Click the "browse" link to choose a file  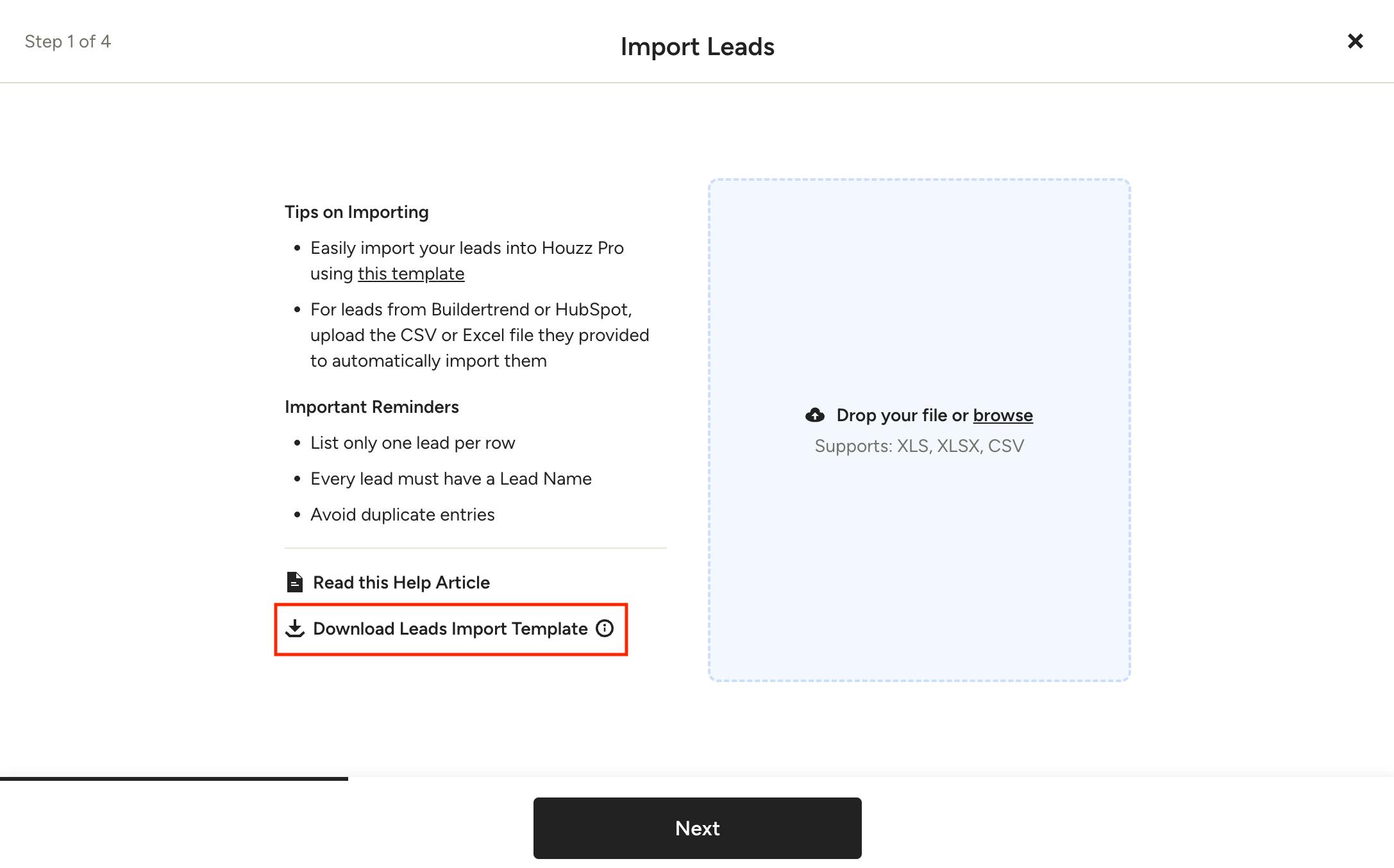click(1003, 415)
